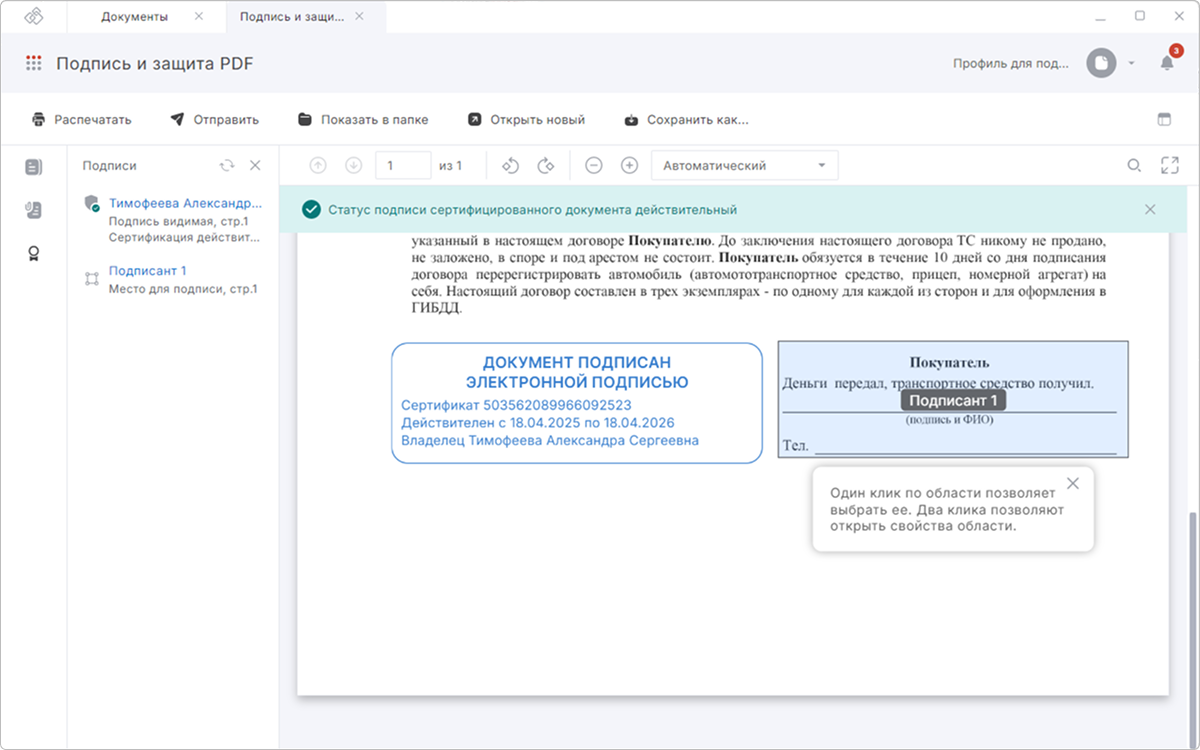Enter fullscreen view mode
This screenshot has height=750, width=1200.
[1170, 166]
